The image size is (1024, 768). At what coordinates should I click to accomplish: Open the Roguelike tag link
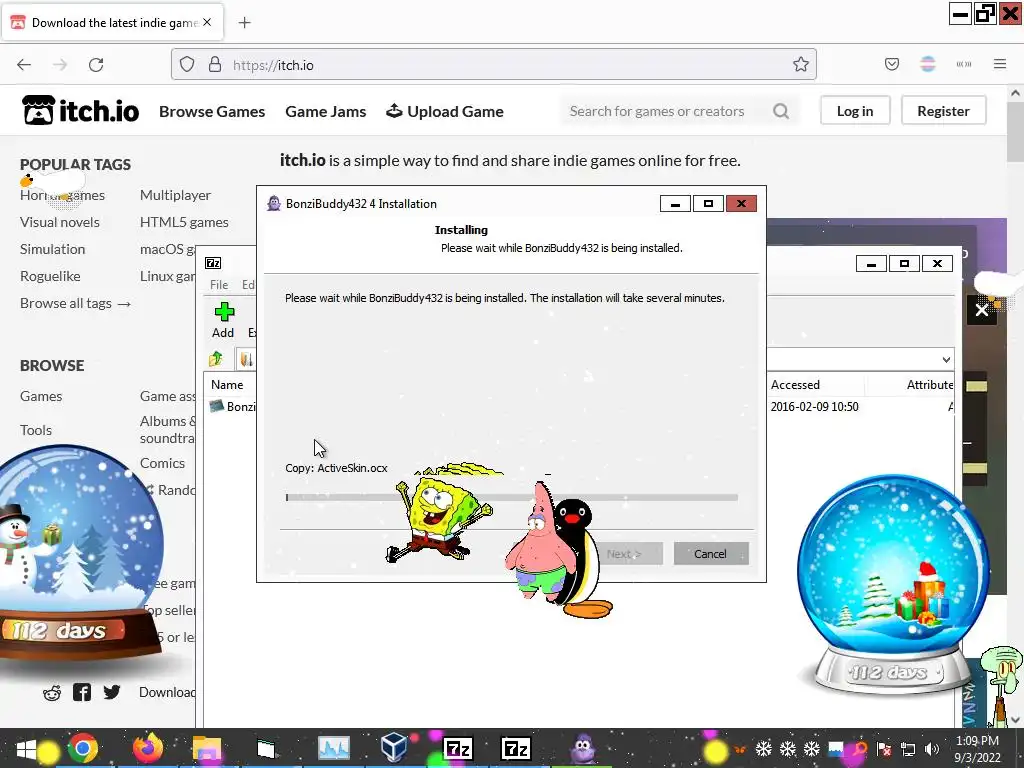point(50,276)
